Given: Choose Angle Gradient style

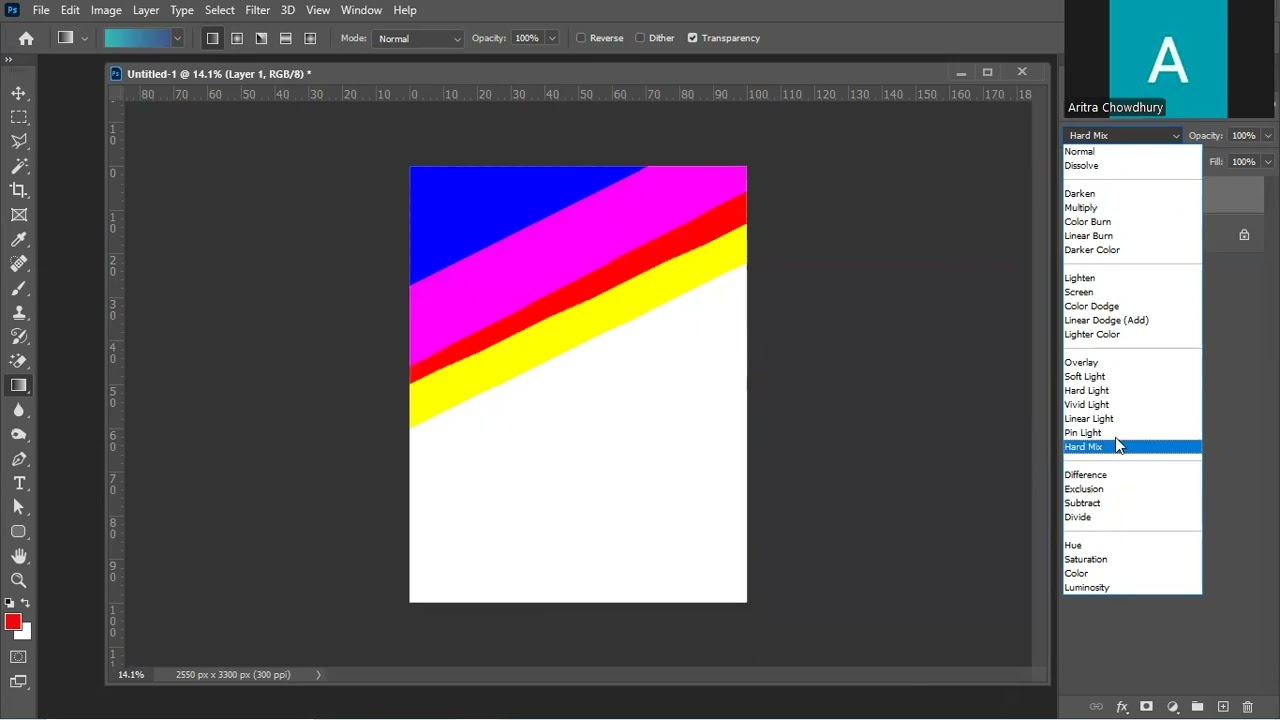Looking at the screenshot, I should click(x=261, y=38).
